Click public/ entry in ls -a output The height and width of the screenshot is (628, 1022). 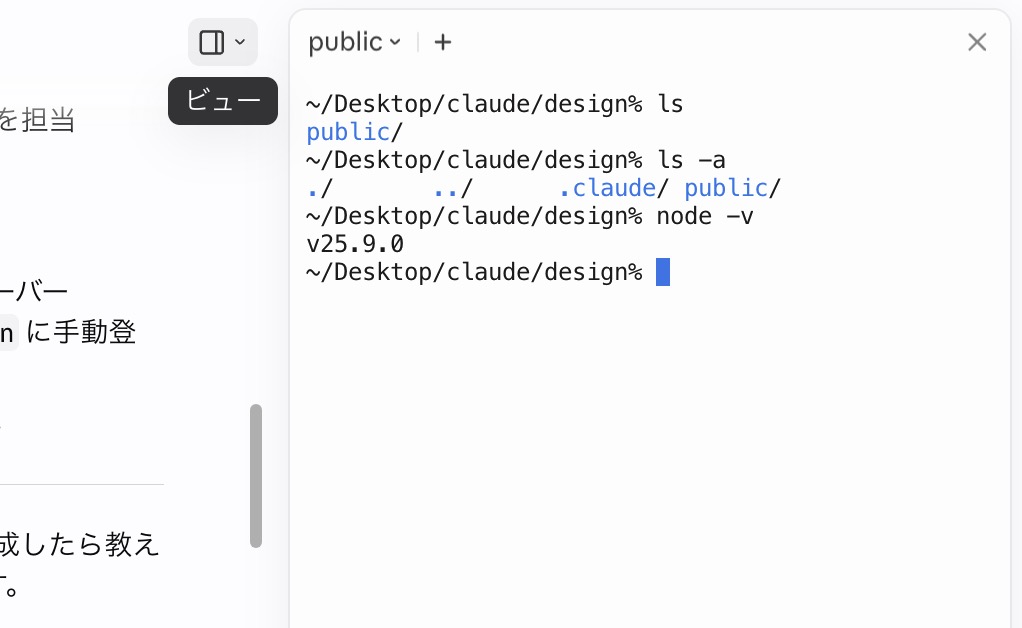(732, 188)
